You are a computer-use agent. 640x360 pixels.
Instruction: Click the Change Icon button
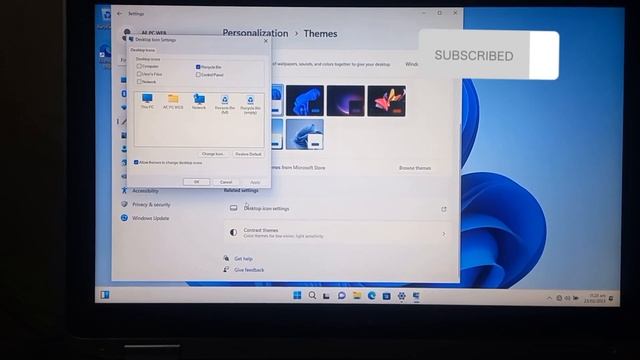pyautogui.click(x=213, y=154)
